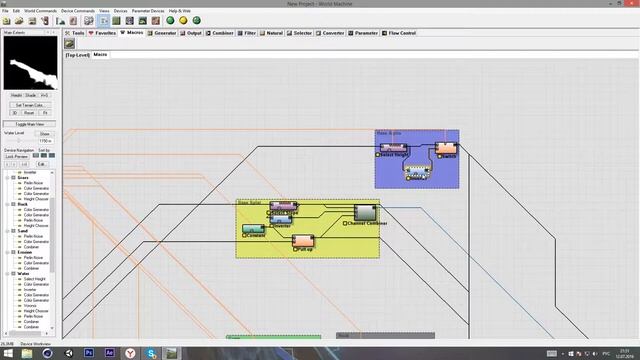The height and width of the screenshot is (360, 640).
Task: Select the Constant node in yellow group
Action: point(253,229)
